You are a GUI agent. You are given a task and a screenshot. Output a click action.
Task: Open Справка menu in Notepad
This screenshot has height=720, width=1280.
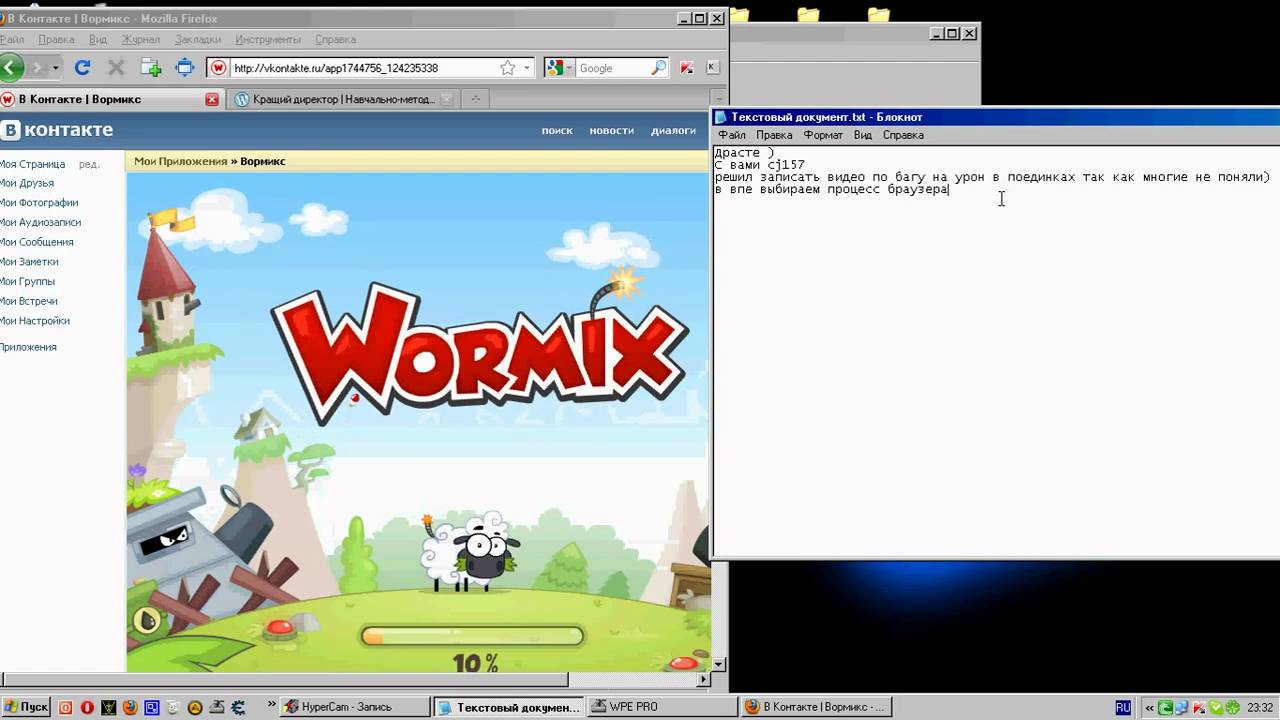click(x=903, y=135)
